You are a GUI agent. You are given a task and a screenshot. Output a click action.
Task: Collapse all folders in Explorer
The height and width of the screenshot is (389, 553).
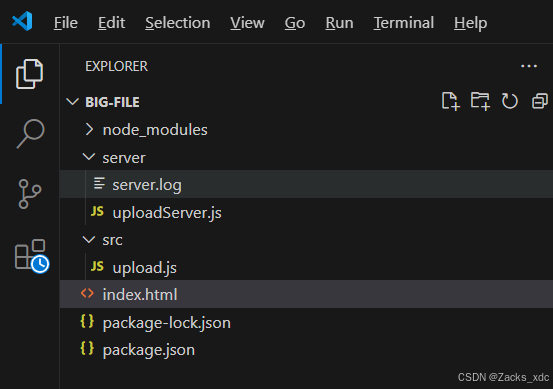pyautogui.click(x=540, y=102)
